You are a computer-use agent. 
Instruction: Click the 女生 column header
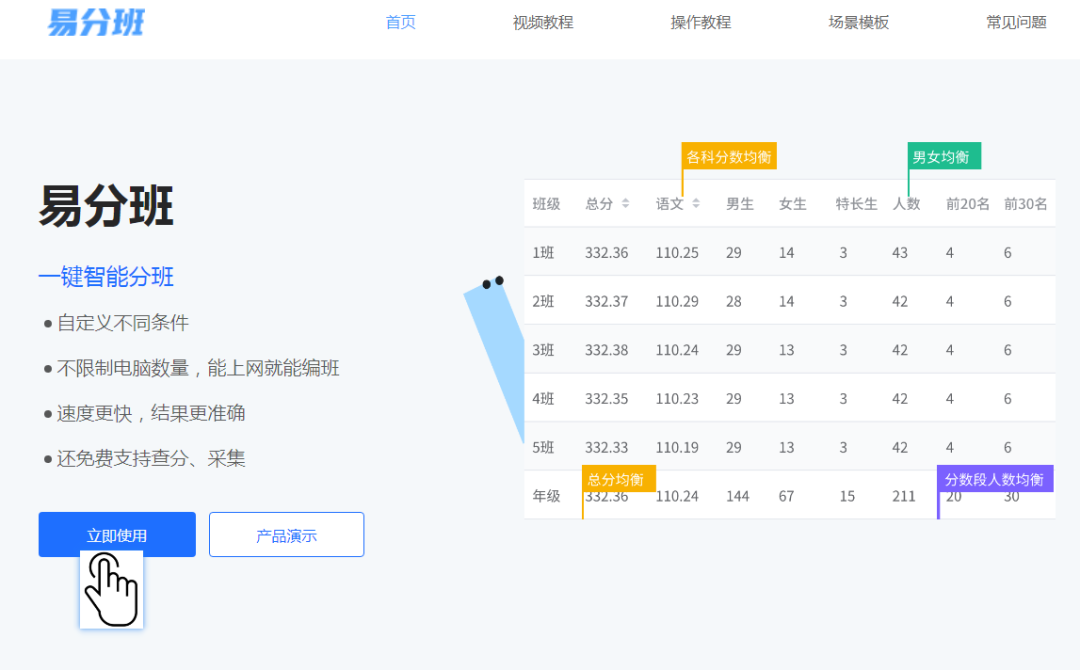pyautogui.click(x=793, y=204)
